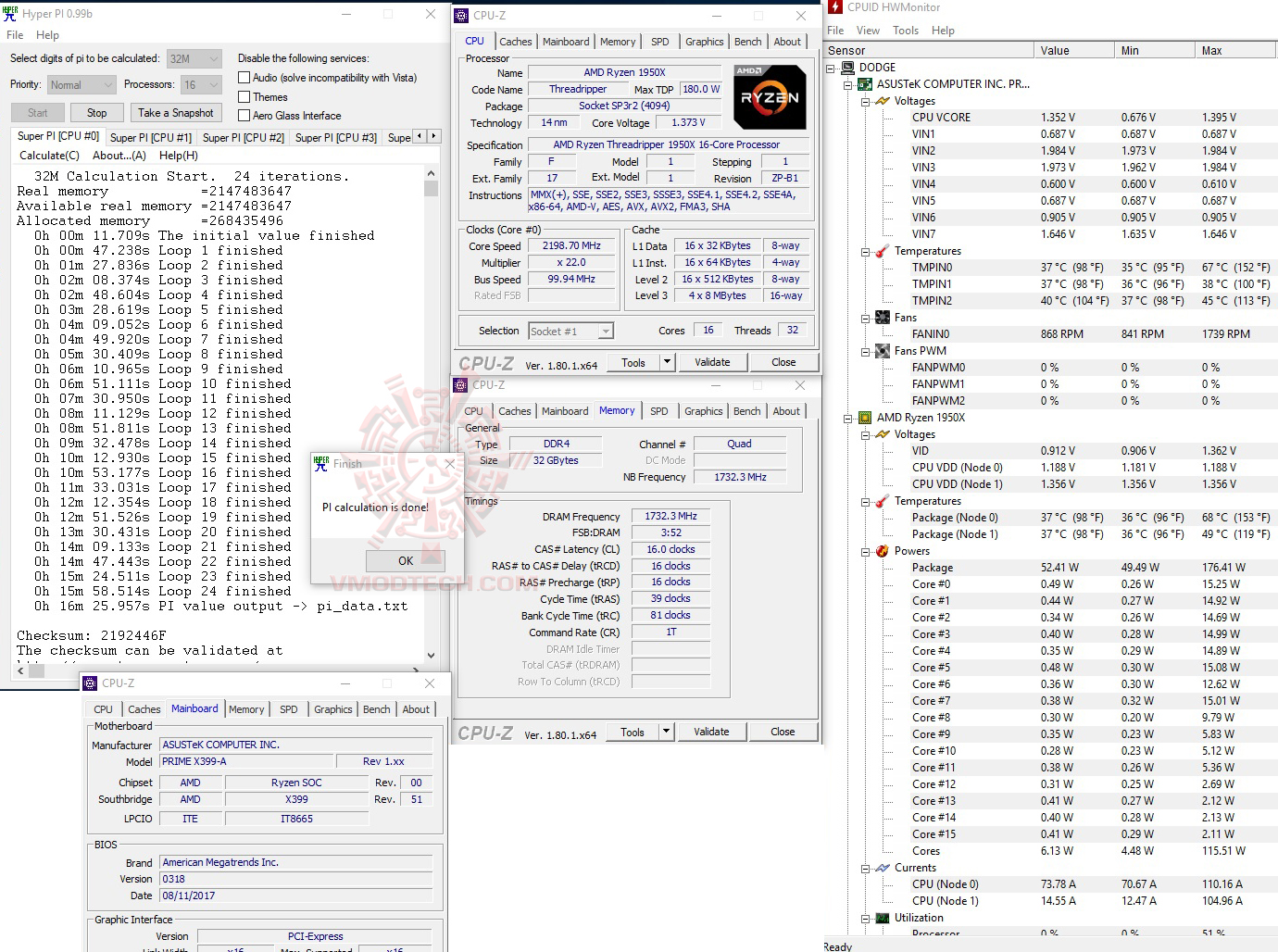The width and height of the screenshot is (1278, 952).
Task: Click the Fans icon in HWMonitor sensor tree
Action: click(x=882, y=318)
